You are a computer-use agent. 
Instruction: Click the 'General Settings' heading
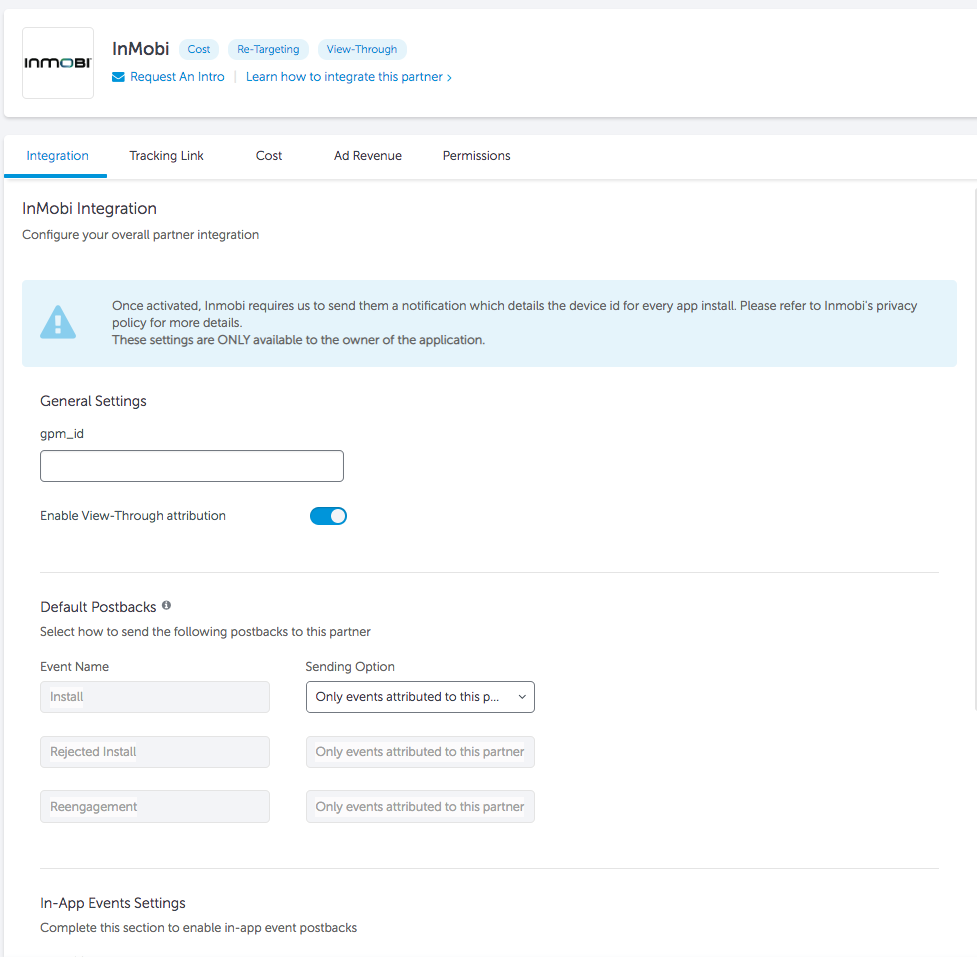(x=93, y=401)
